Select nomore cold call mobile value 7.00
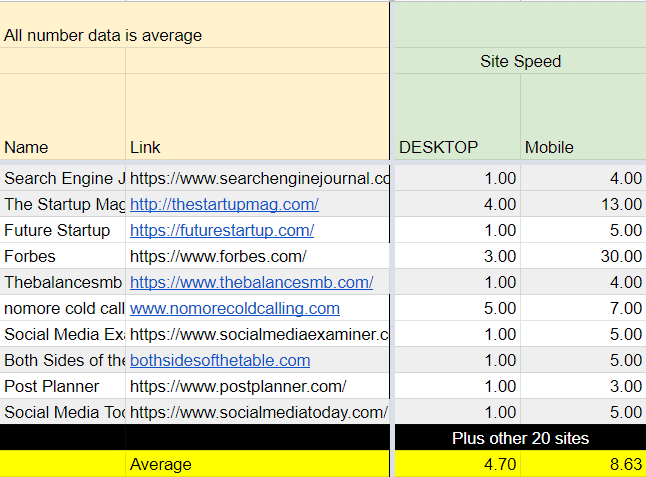646x477 pixels. 583,308
